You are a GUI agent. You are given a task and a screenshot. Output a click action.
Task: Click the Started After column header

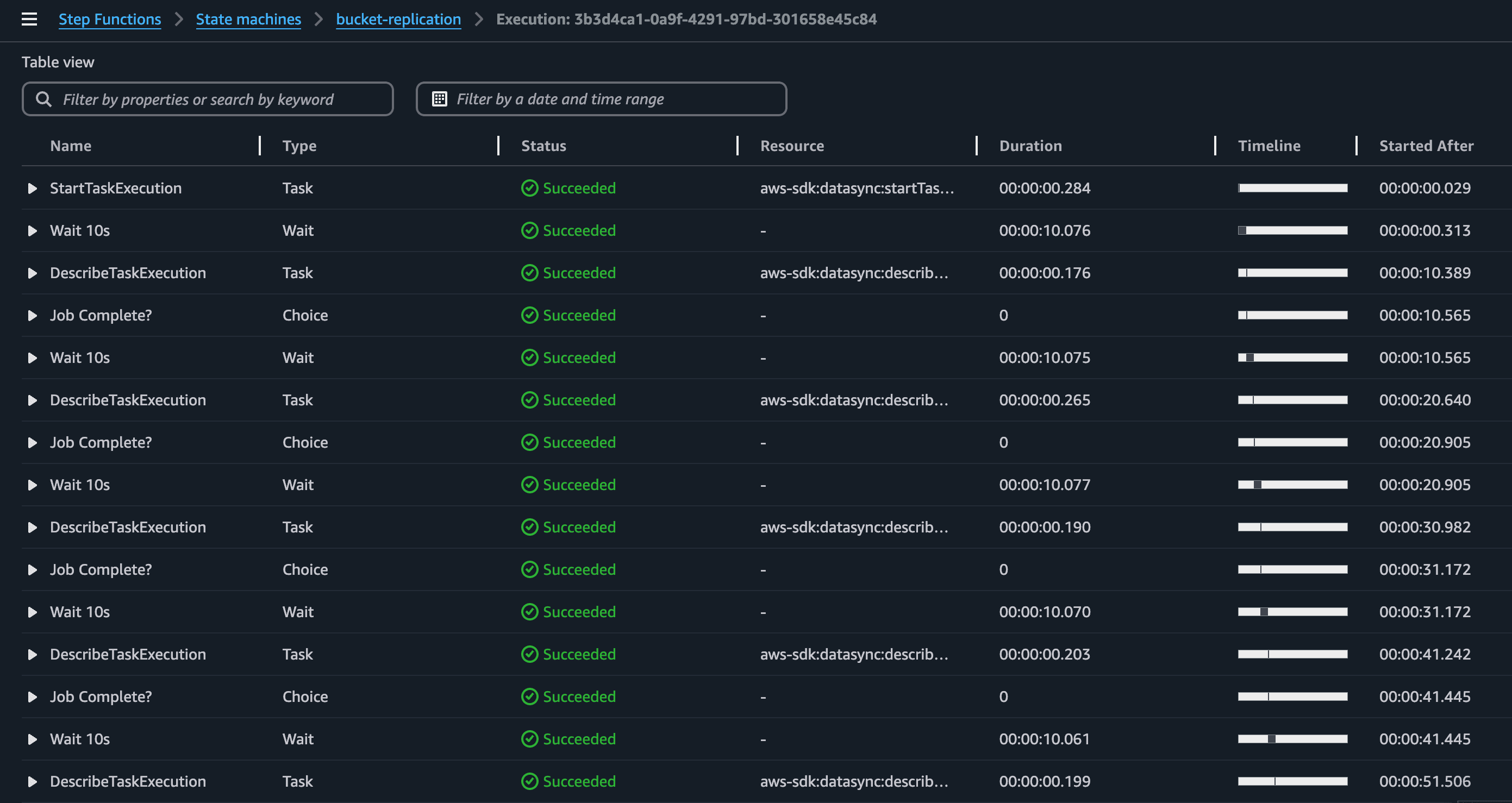pos(1426,146)
